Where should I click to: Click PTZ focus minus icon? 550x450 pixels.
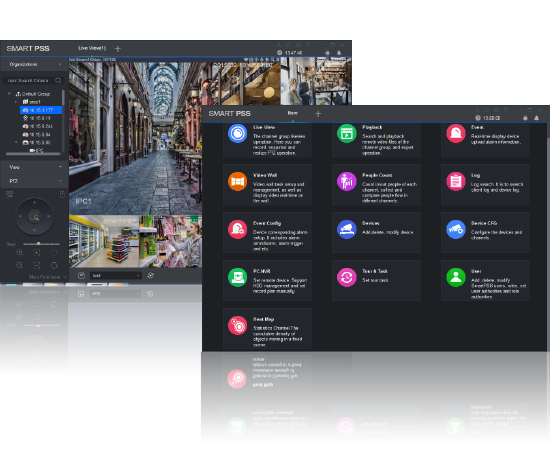pyautogui.click(x=36, y=266)
